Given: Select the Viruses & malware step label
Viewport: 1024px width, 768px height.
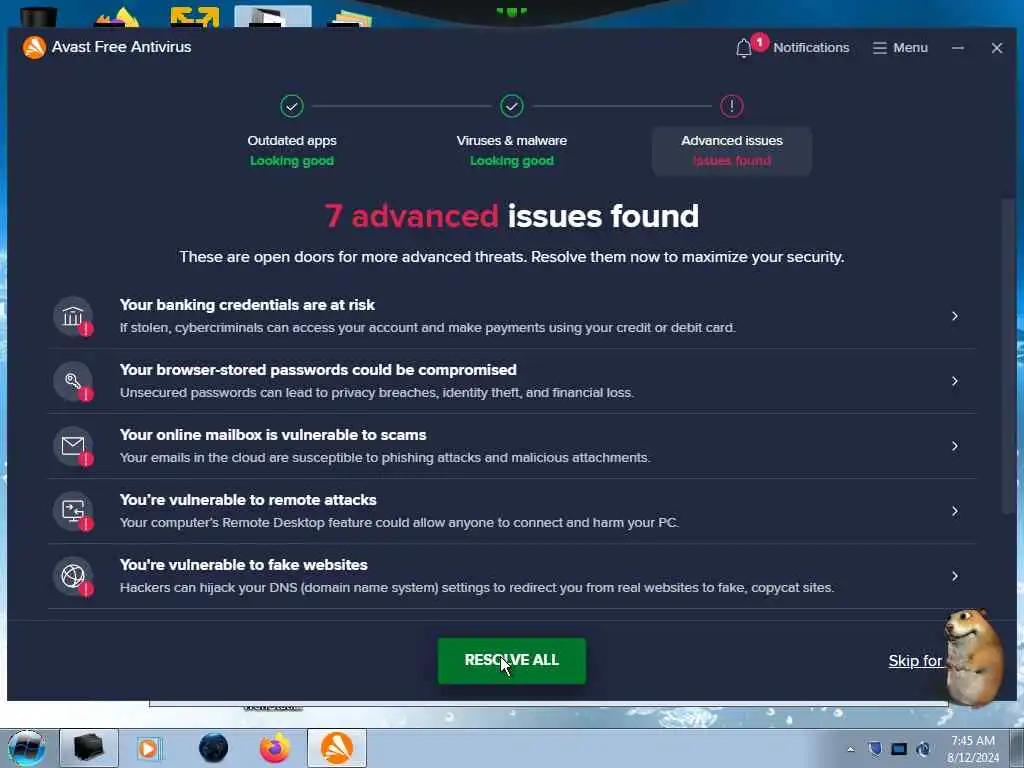Looking at the screenshot, I should [x=511, y=140].
